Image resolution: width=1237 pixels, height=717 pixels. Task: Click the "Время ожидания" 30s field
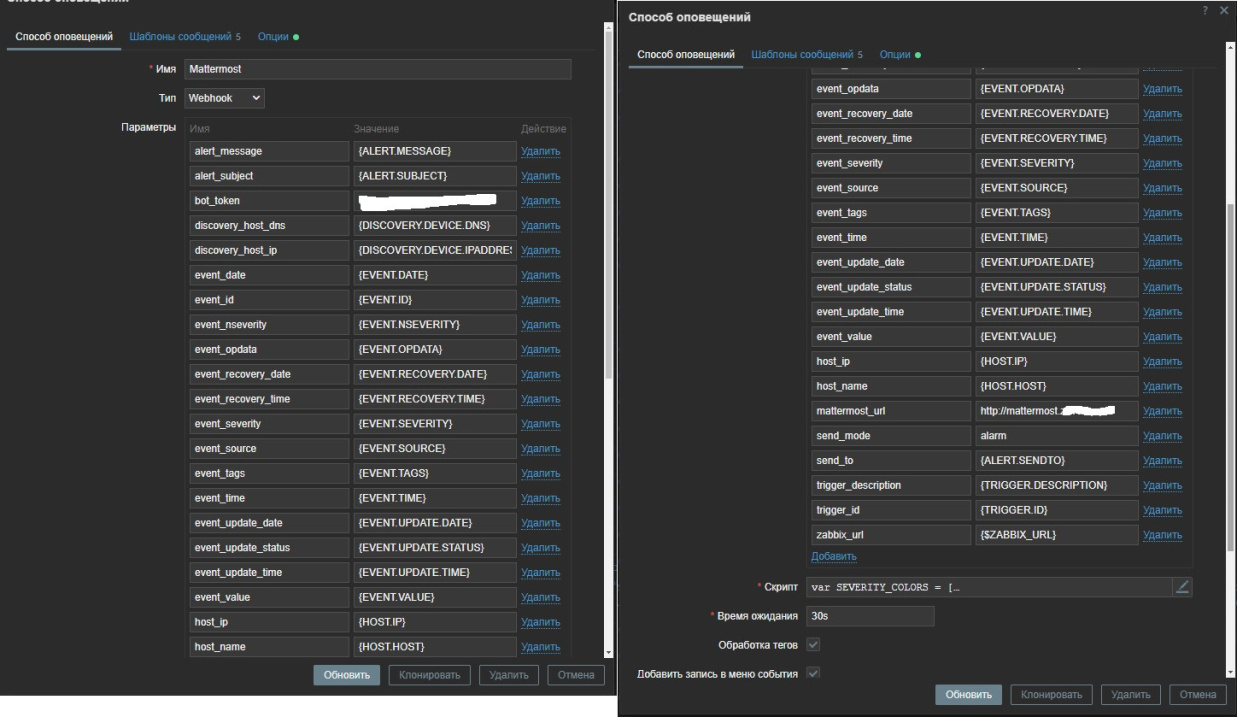coord(869,616)
